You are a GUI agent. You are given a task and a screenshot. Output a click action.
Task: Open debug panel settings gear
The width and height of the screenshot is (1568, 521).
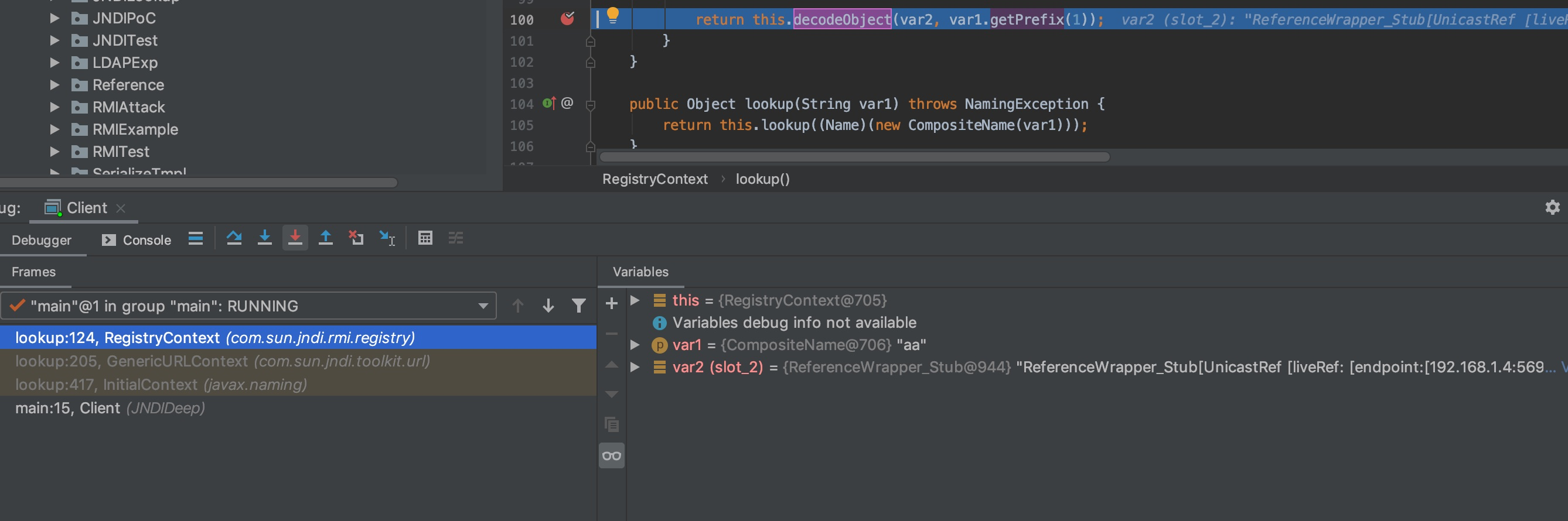click(1552, 208)
